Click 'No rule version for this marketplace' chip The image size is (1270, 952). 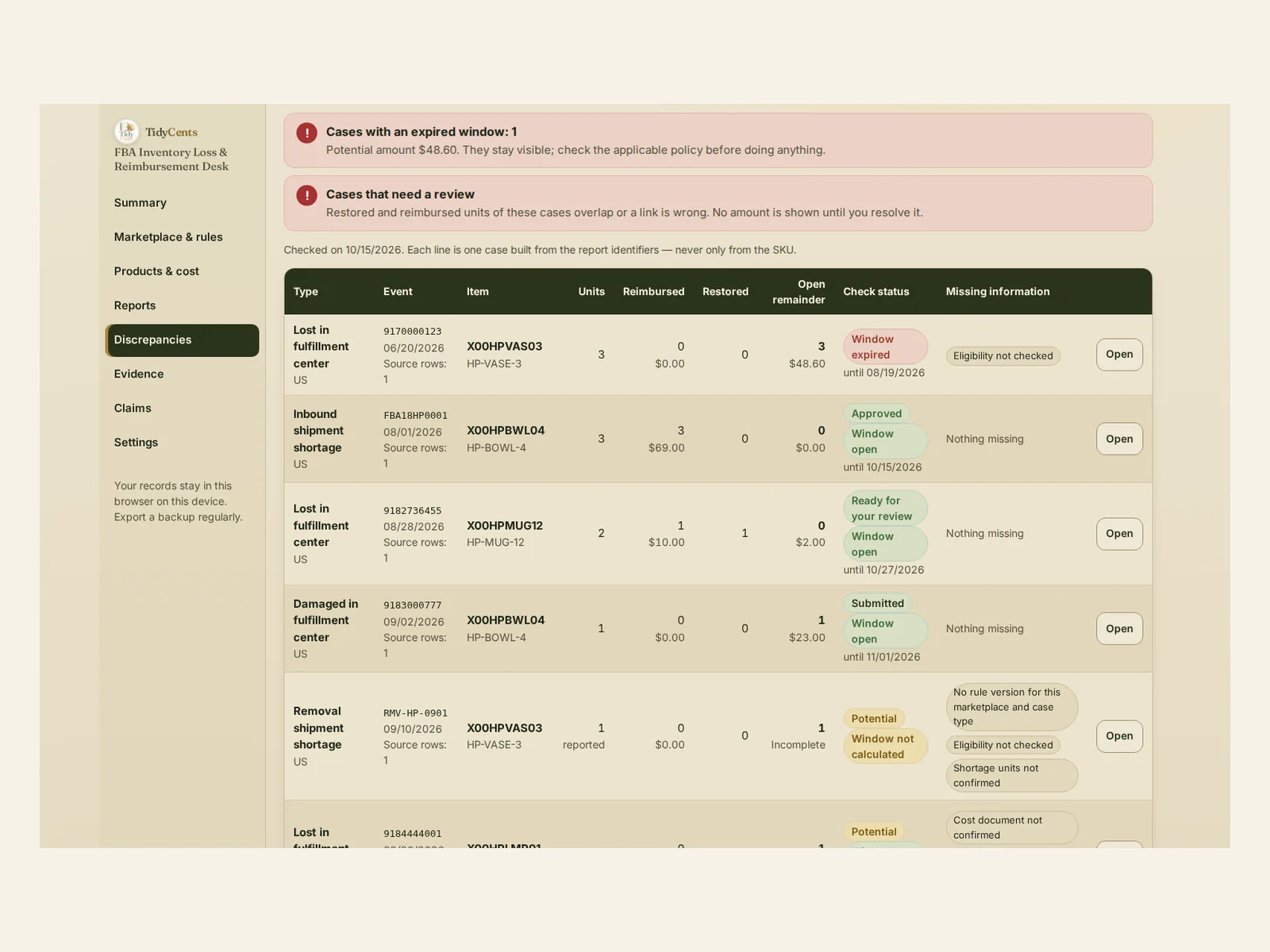click(1011, 707)
